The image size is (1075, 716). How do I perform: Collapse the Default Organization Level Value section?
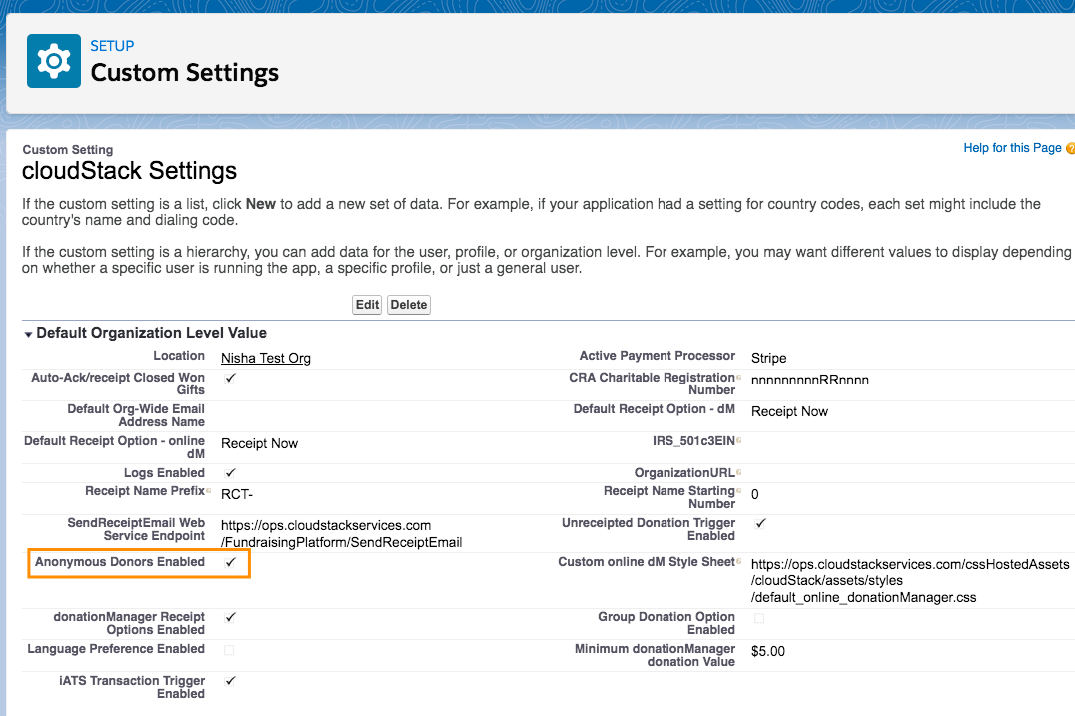(28, 335)
